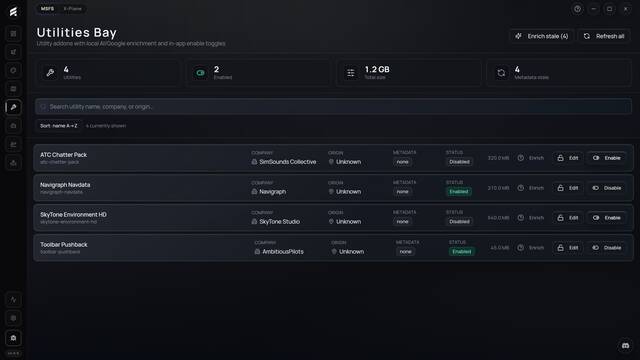Click the Enabled status badge for Toolbar Pushback
This screenshot has width=640, height=360.
pyautogui.click(x=462, y=251)
